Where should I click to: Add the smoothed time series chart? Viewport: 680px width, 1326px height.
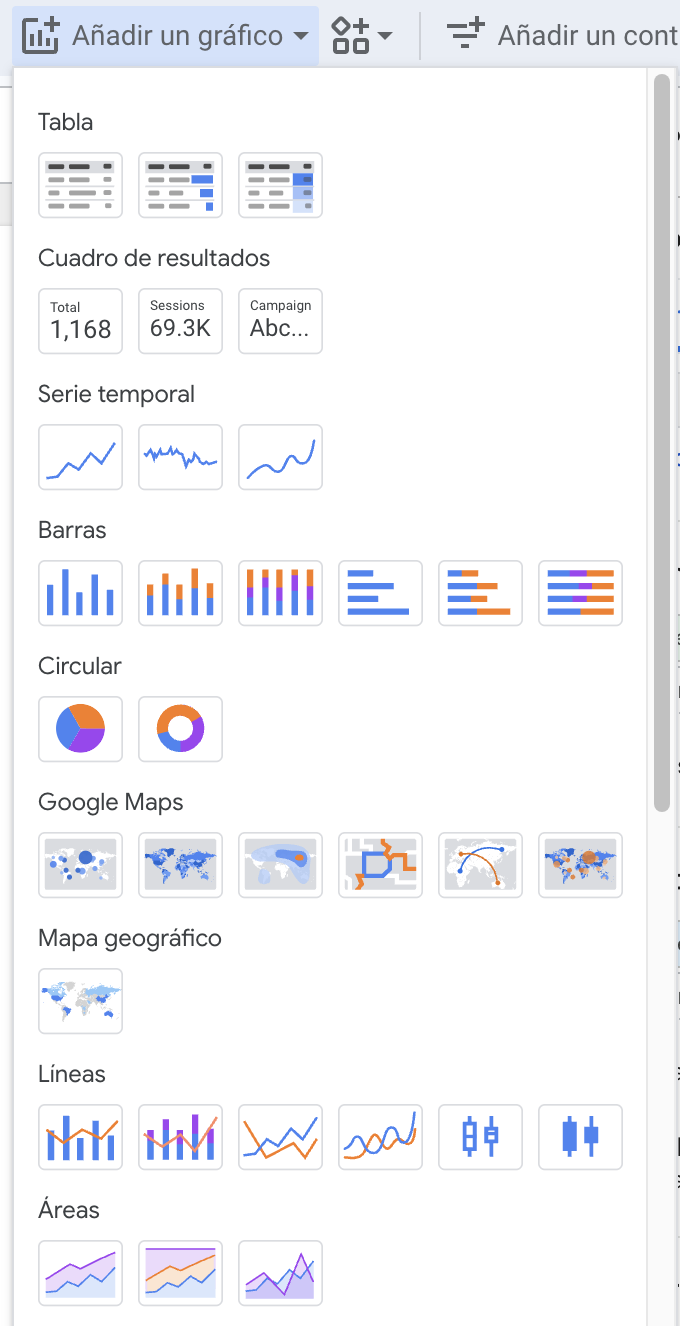(x=280, y=457)
